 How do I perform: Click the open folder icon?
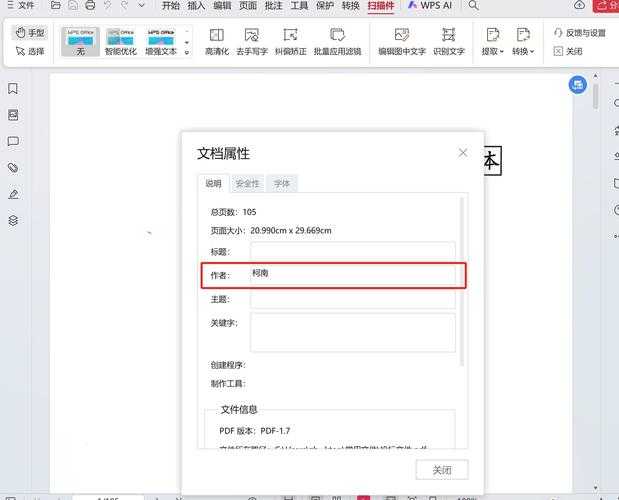56,5
